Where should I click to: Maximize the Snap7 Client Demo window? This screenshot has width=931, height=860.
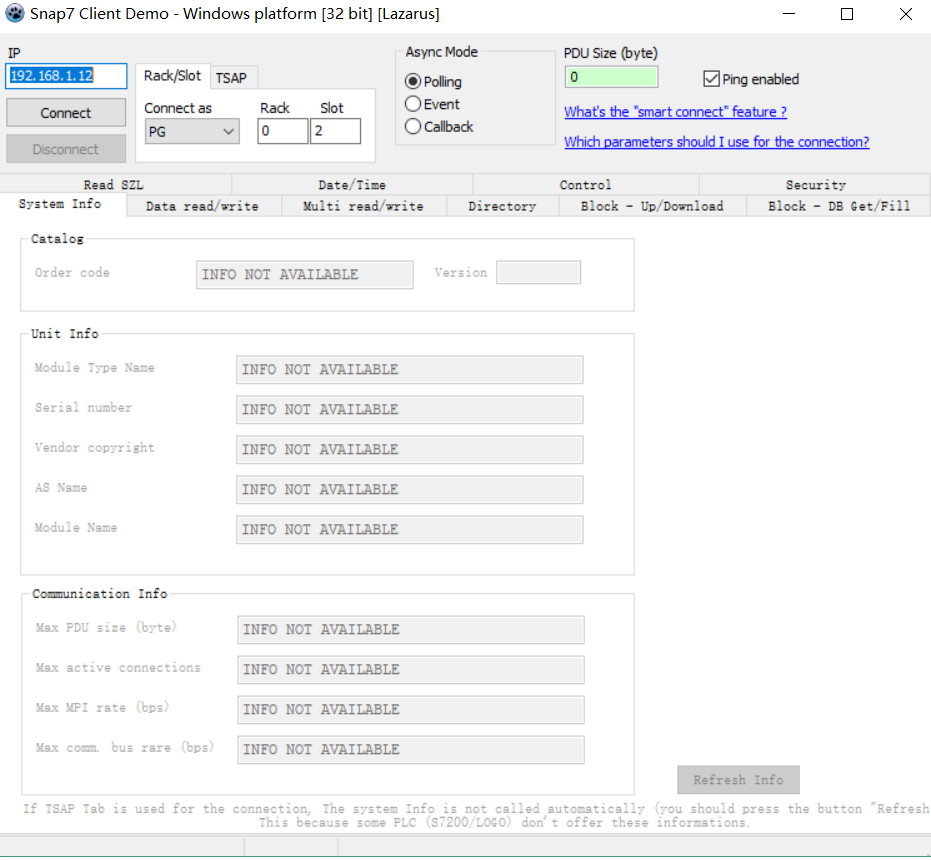[847, 14]
